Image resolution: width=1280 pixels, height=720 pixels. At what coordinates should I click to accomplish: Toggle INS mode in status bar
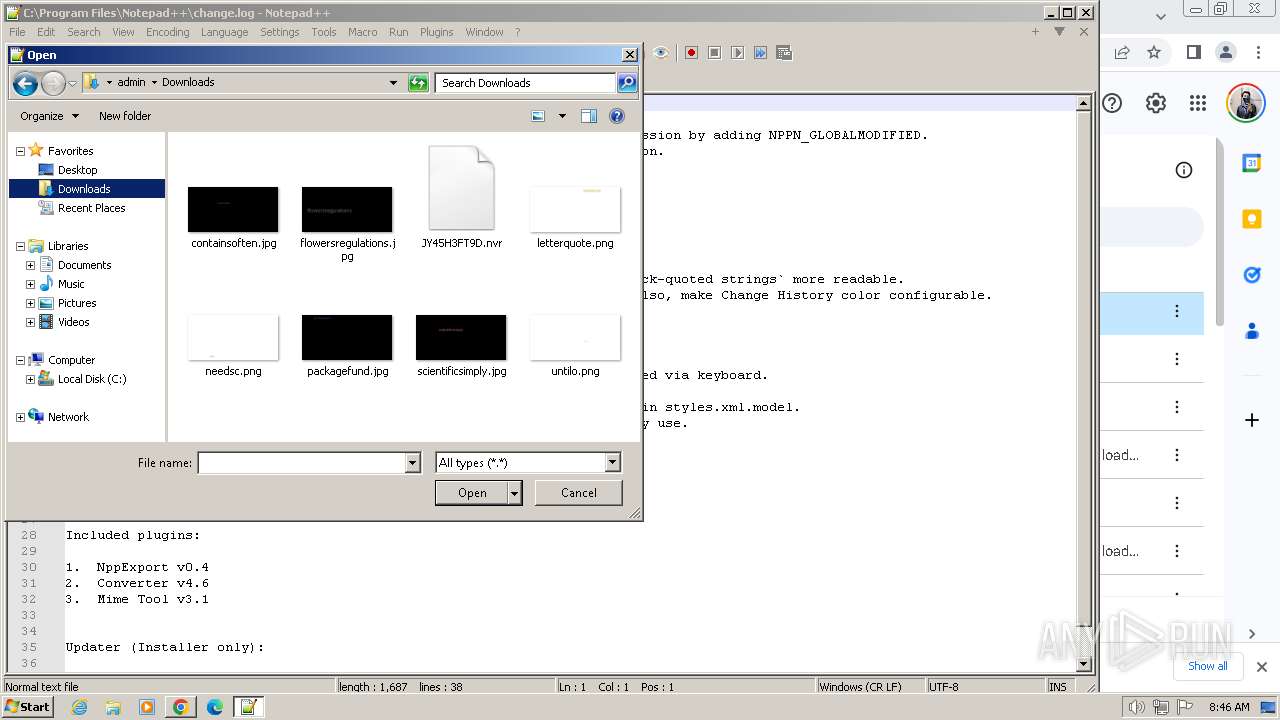tap(1057, 687)
